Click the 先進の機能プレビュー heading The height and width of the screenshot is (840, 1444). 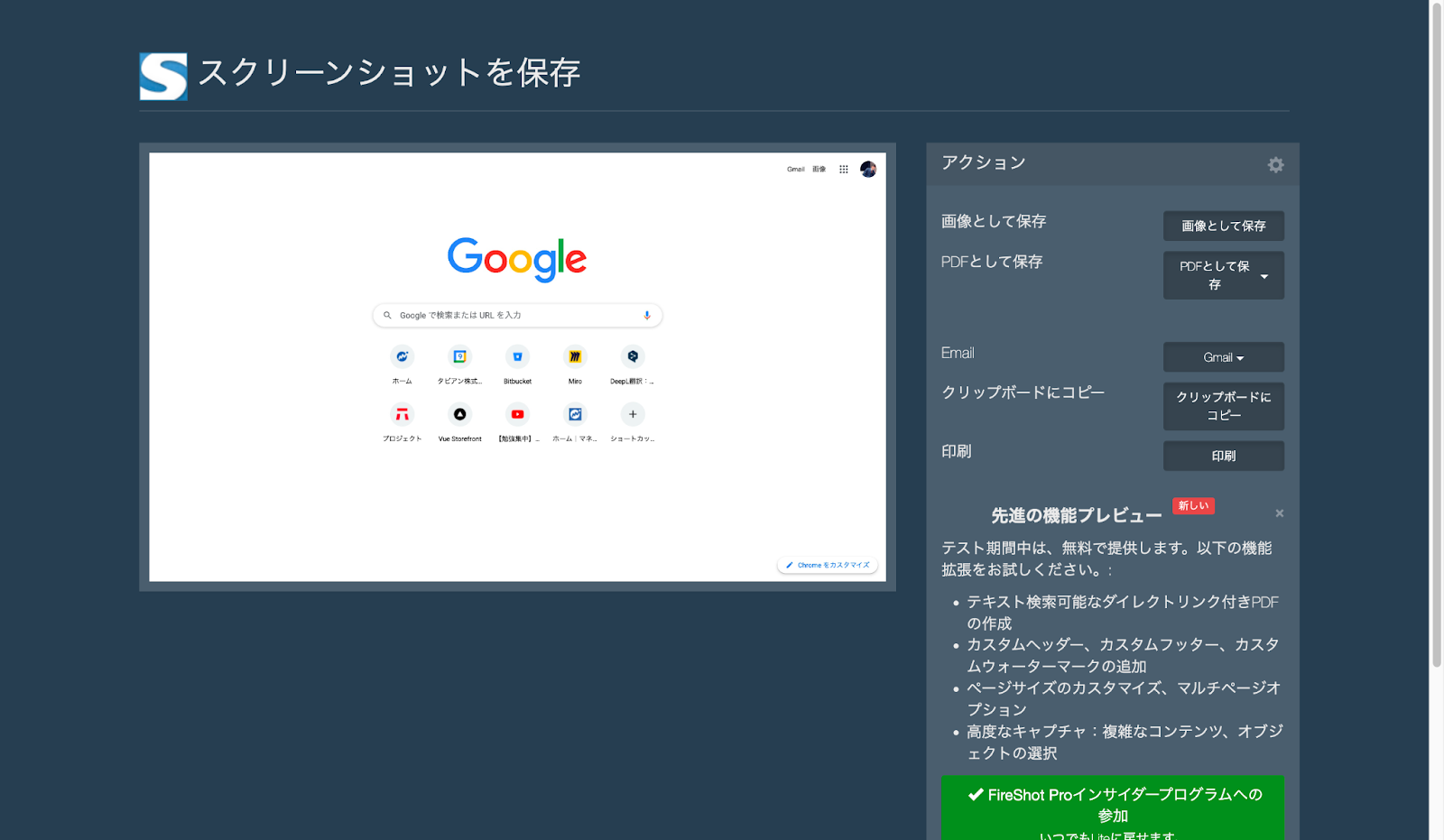[1077, 515]
